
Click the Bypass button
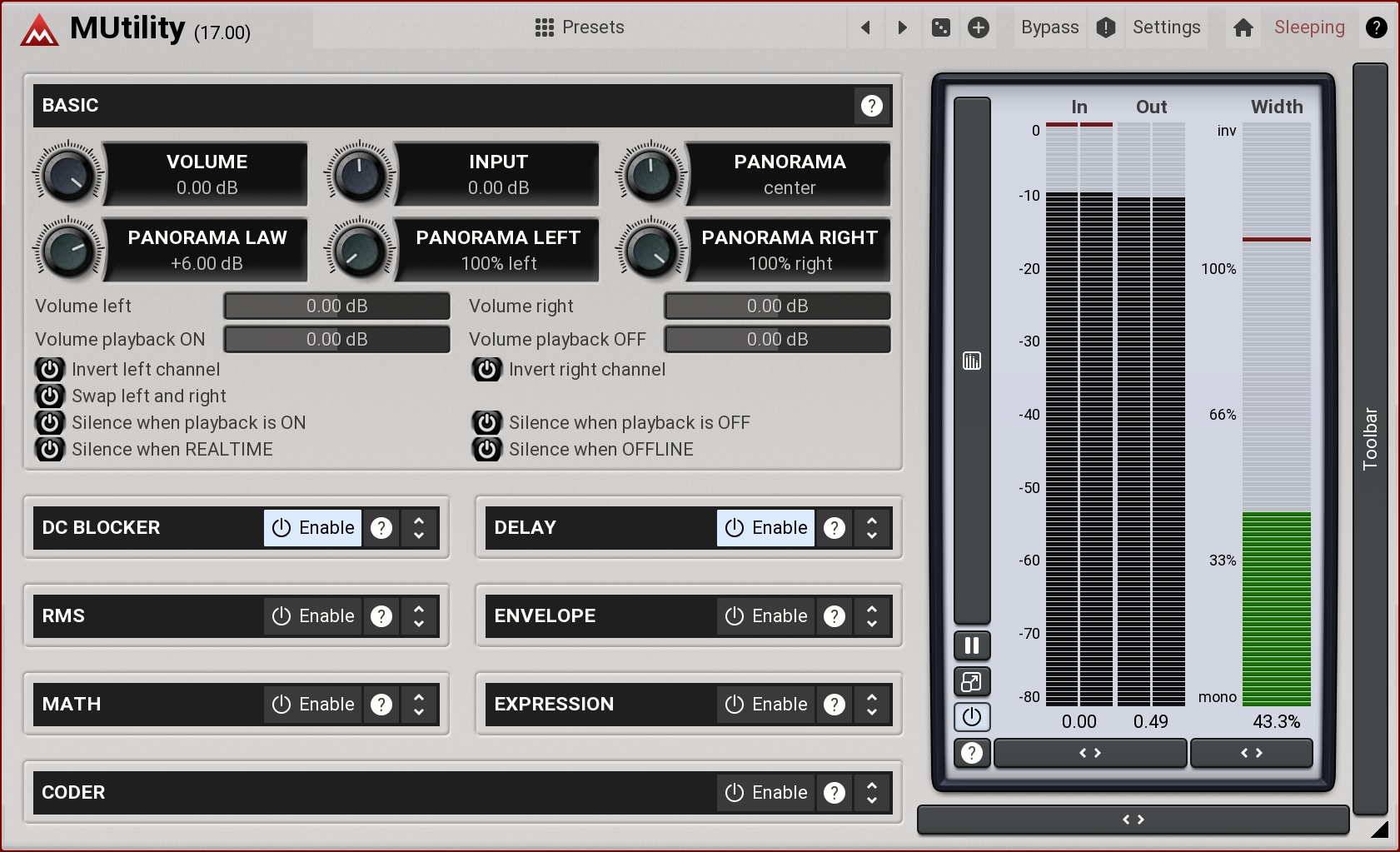pyautogui.click(x=1049, y=27)
